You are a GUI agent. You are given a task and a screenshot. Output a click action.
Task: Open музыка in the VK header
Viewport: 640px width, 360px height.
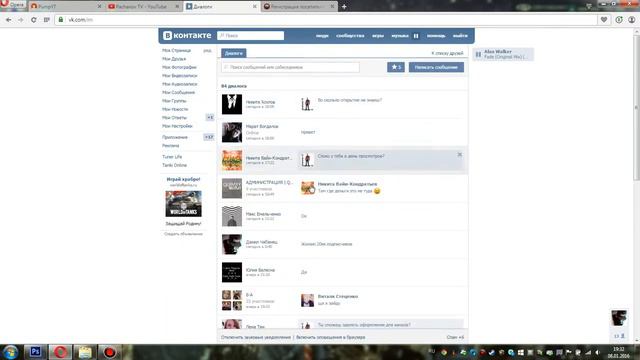(400, 36)
